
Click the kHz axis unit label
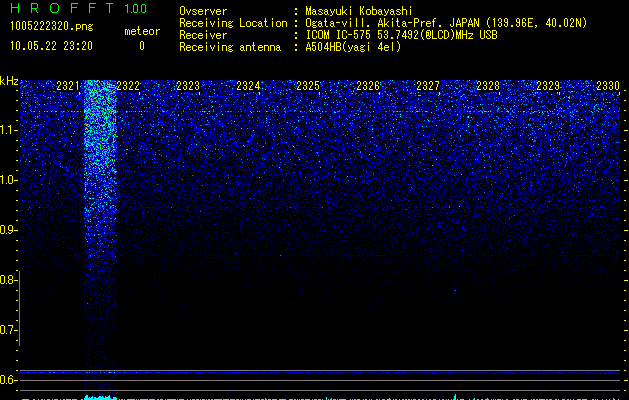coord(9,81)
